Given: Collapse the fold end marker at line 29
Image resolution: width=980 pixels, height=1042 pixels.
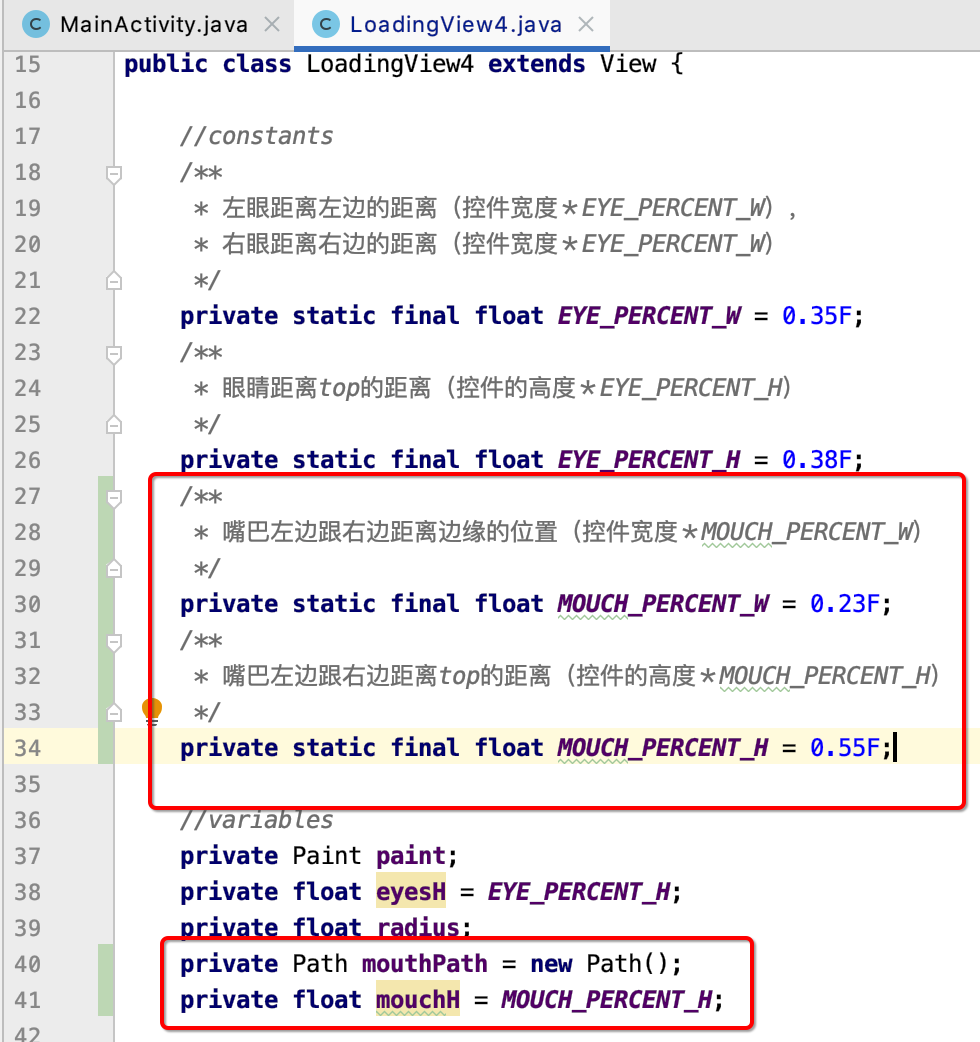Looking at the screenshot, I should coord(114,570).
